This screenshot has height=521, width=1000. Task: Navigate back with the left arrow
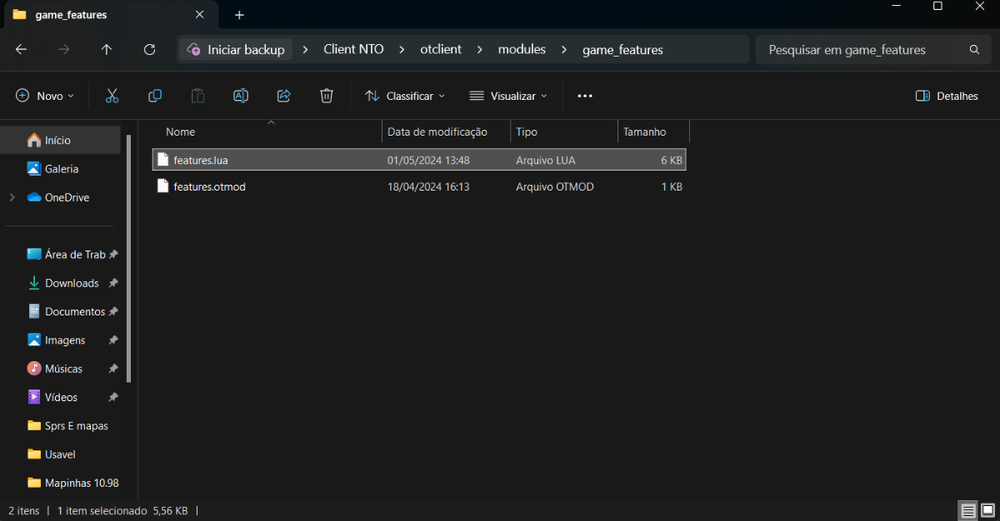tap(21, 50)
